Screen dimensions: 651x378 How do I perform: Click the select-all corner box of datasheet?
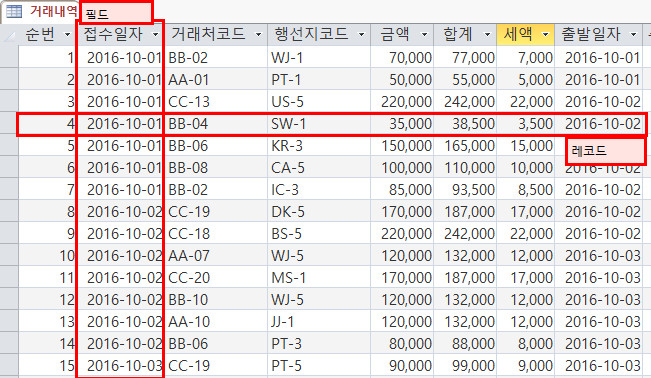[9, 35]
